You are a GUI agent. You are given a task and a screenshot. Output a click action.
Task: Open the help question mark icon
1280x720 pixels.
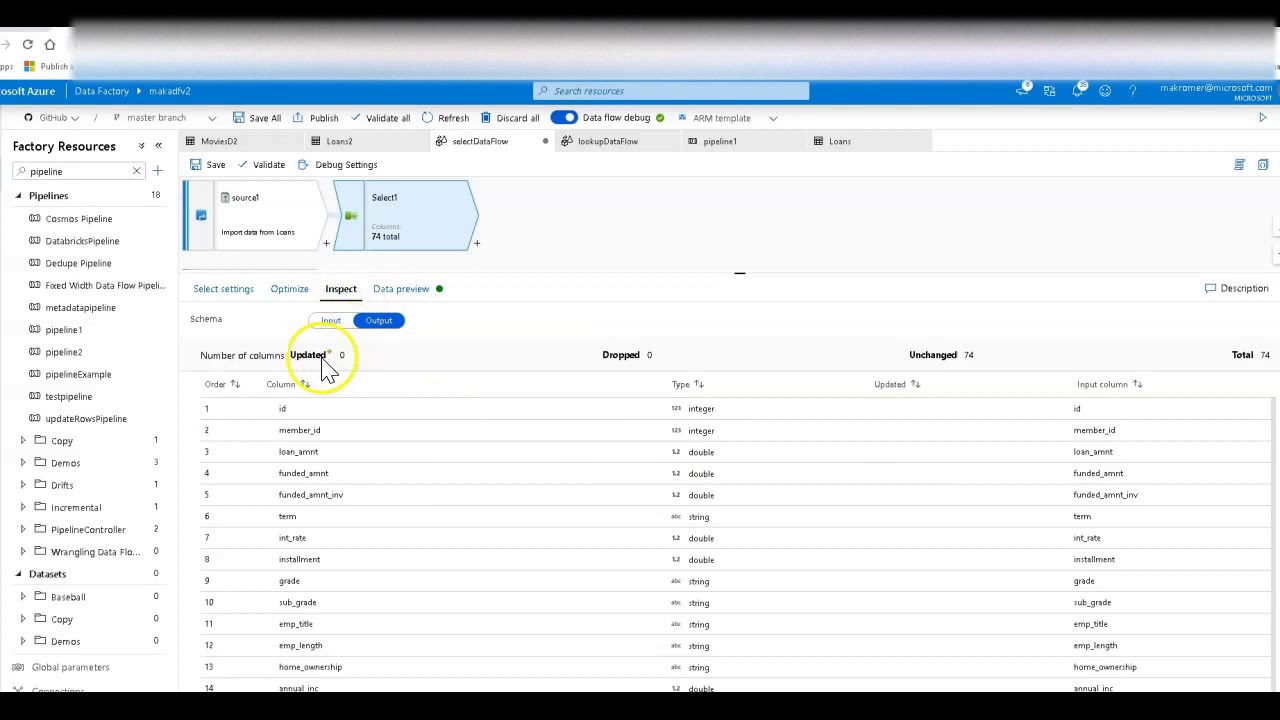[1132, 91]
